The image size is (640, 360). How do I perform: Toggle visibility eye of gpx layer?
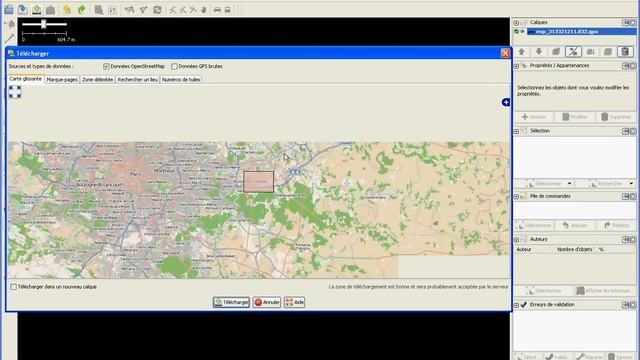[x=522, y=31]
